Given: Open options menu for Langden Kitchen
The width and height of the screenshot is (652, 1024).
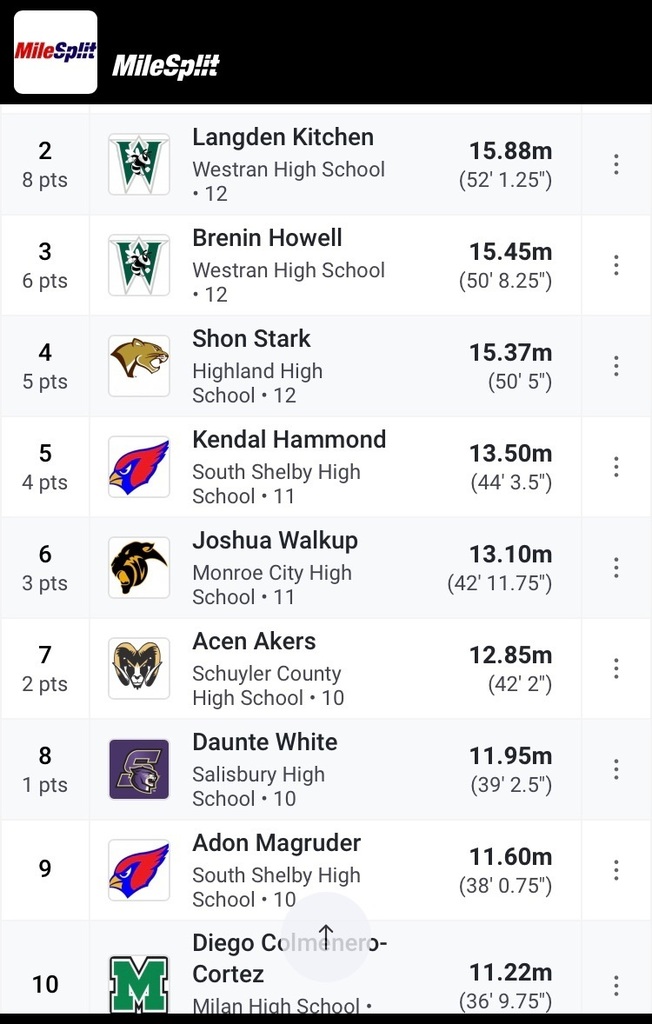Looking at the screenshot, I should [616, 165].
